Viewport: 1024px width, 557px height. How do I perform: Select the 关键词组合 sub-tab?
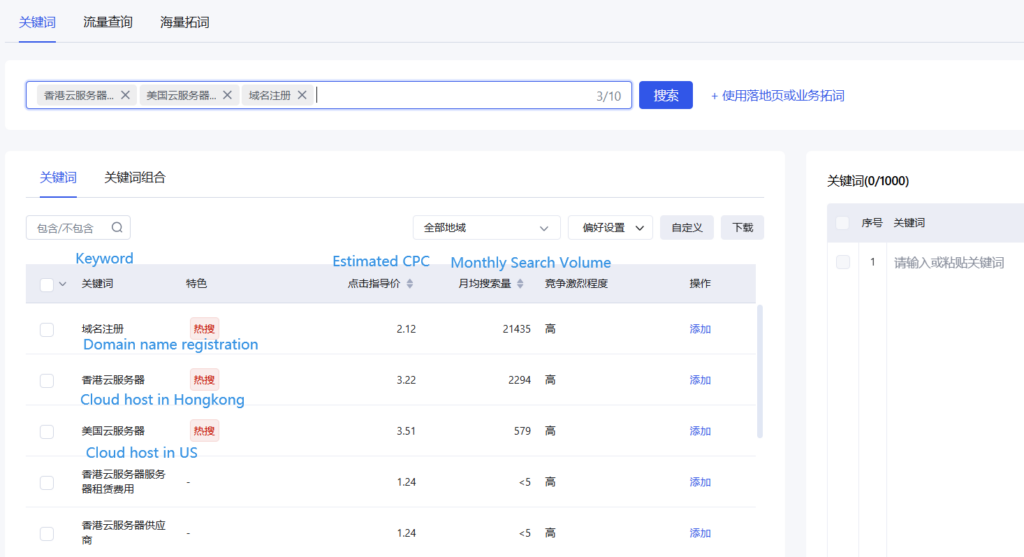click(x=135, y=178)
